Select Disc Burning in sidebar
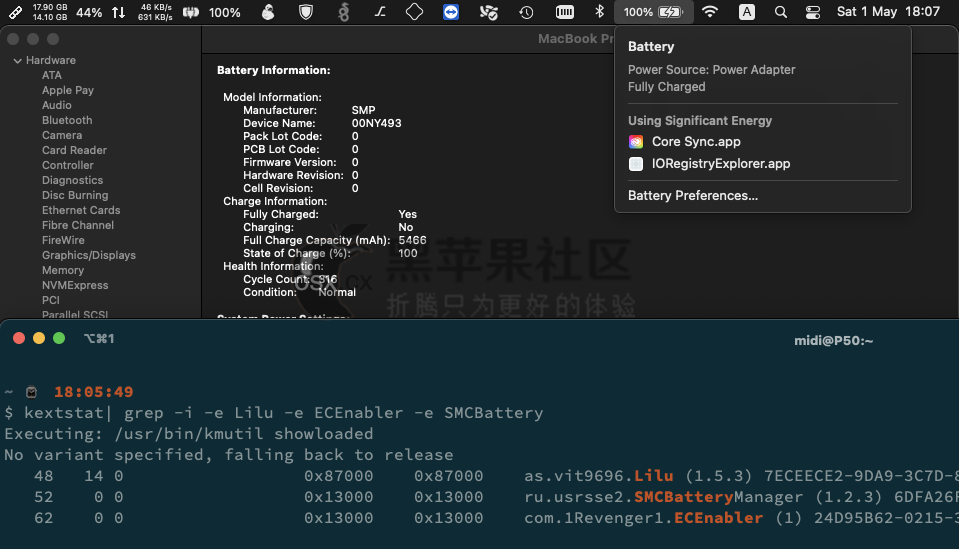Viewport: 959px width, 549px height. coord(75,195)
